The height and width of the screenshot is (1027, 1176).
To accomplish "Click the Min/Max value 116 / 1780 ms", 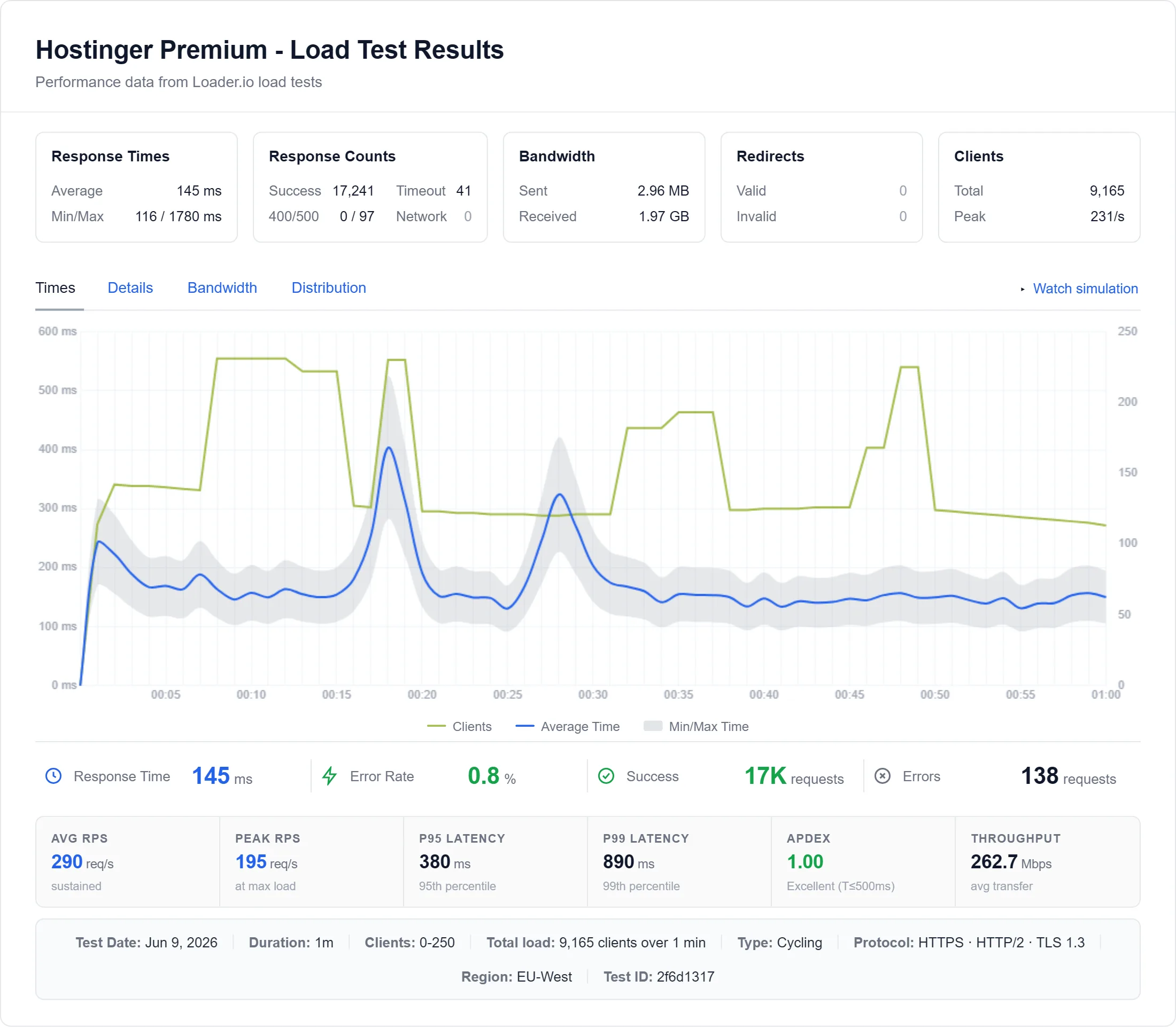I will (179, 216).
